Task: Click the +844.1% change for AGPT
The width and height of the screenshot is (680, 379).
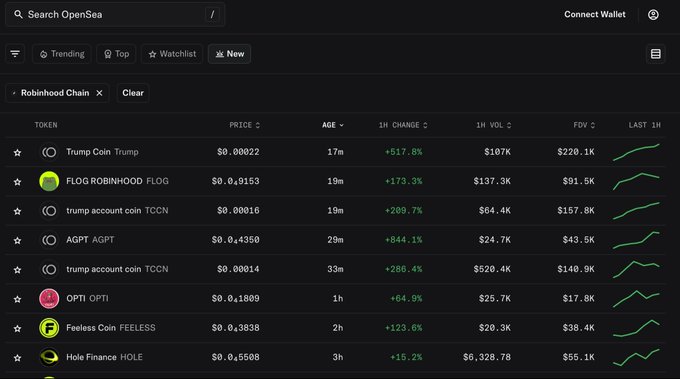Action: [403, 240]
